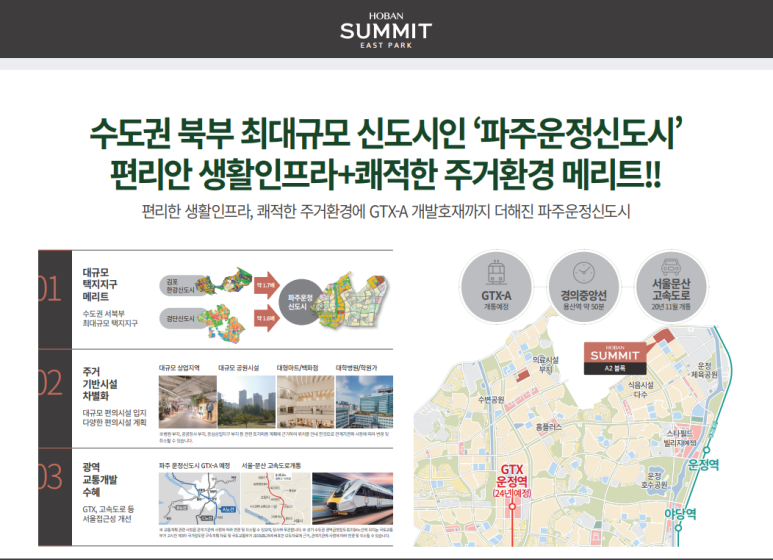This screenshot has height=560, width=773.
Task: Click the 주거 기반시설 차별화 heading
Action: [100, 384]
